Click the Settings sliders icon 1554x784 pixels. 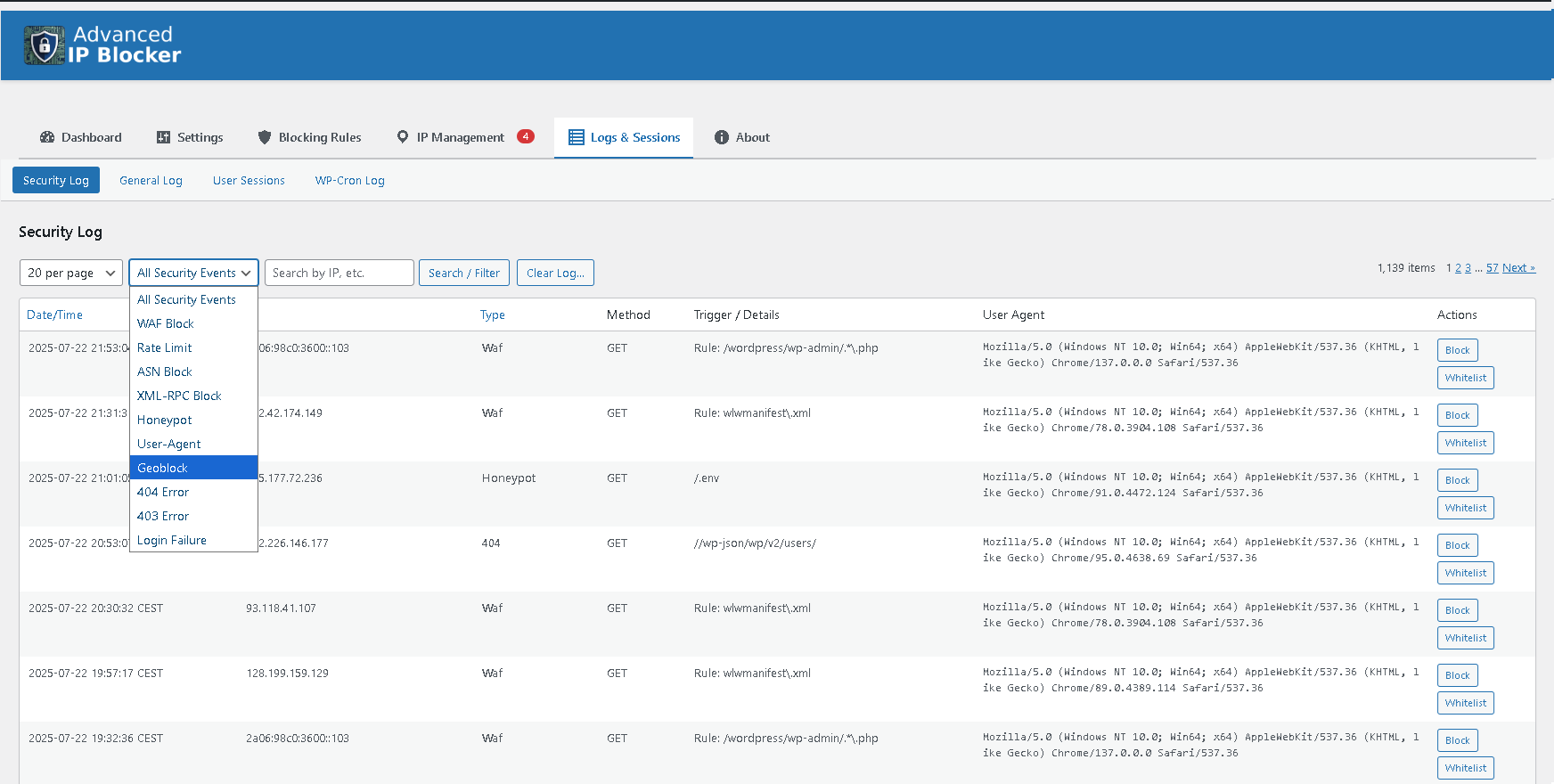(163, 137)
